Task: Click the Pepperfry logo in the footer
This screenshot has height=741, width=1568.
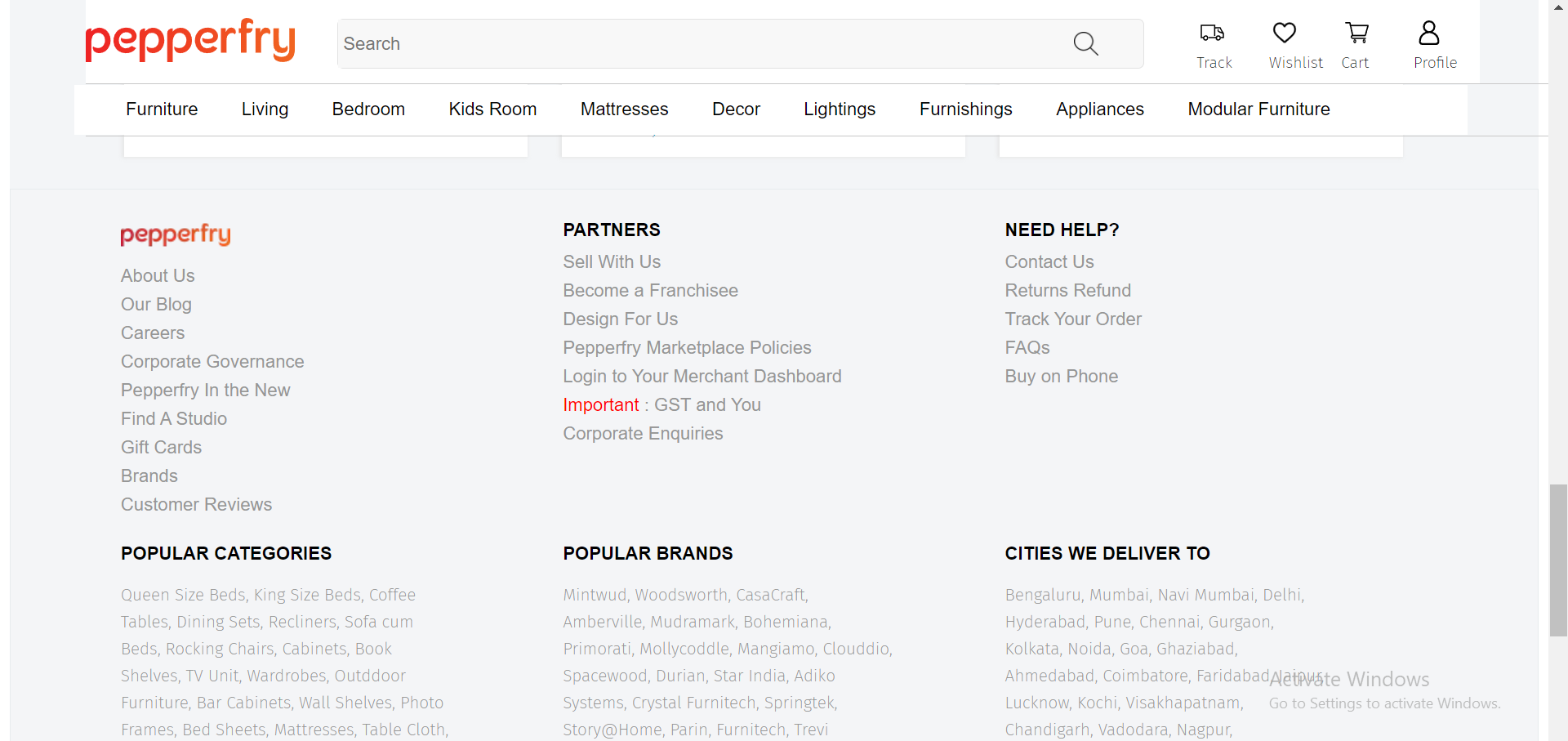Action: coord(175,235)
